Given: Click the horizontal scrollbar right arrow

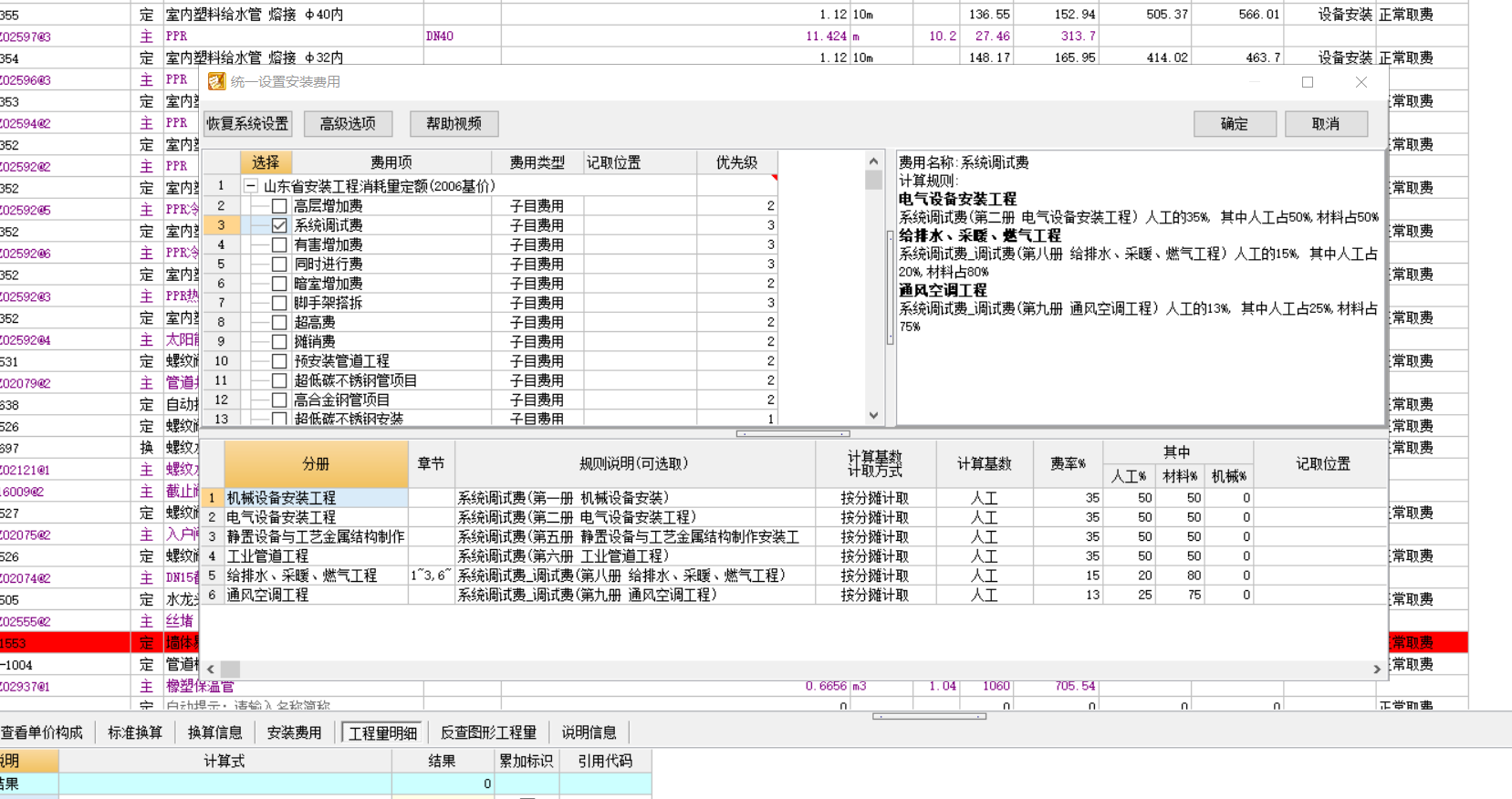Looking at the screenshot, I should tap(1377, 669).
